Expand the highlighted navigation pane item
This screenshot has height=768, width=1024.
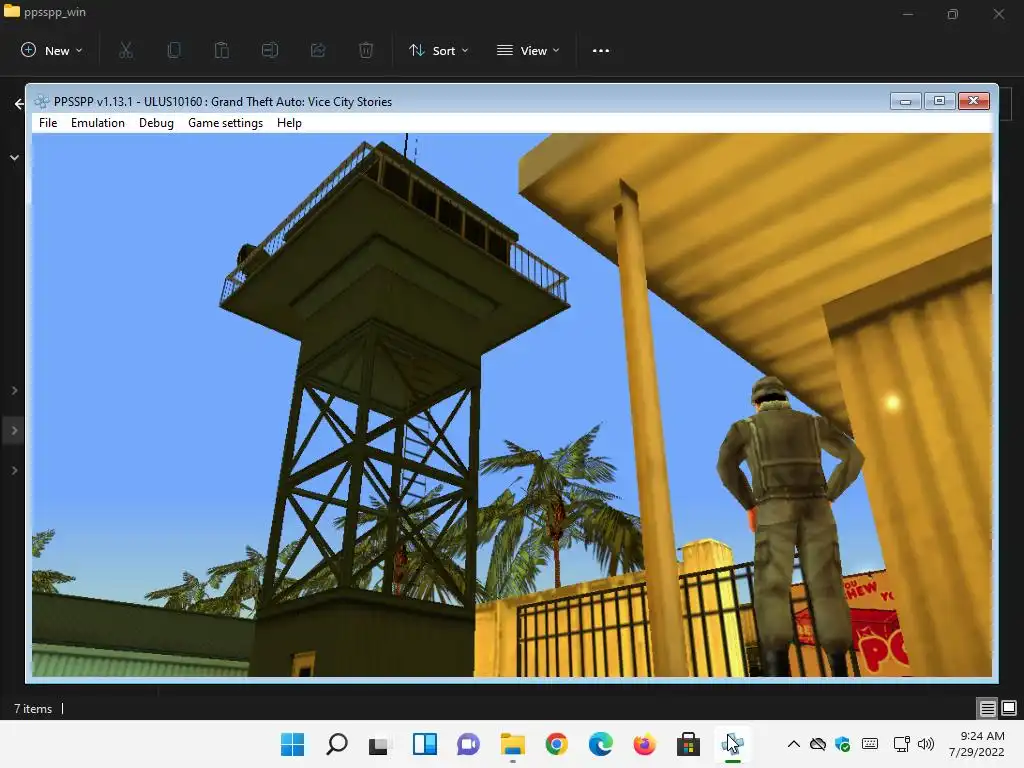coord(14,430)
